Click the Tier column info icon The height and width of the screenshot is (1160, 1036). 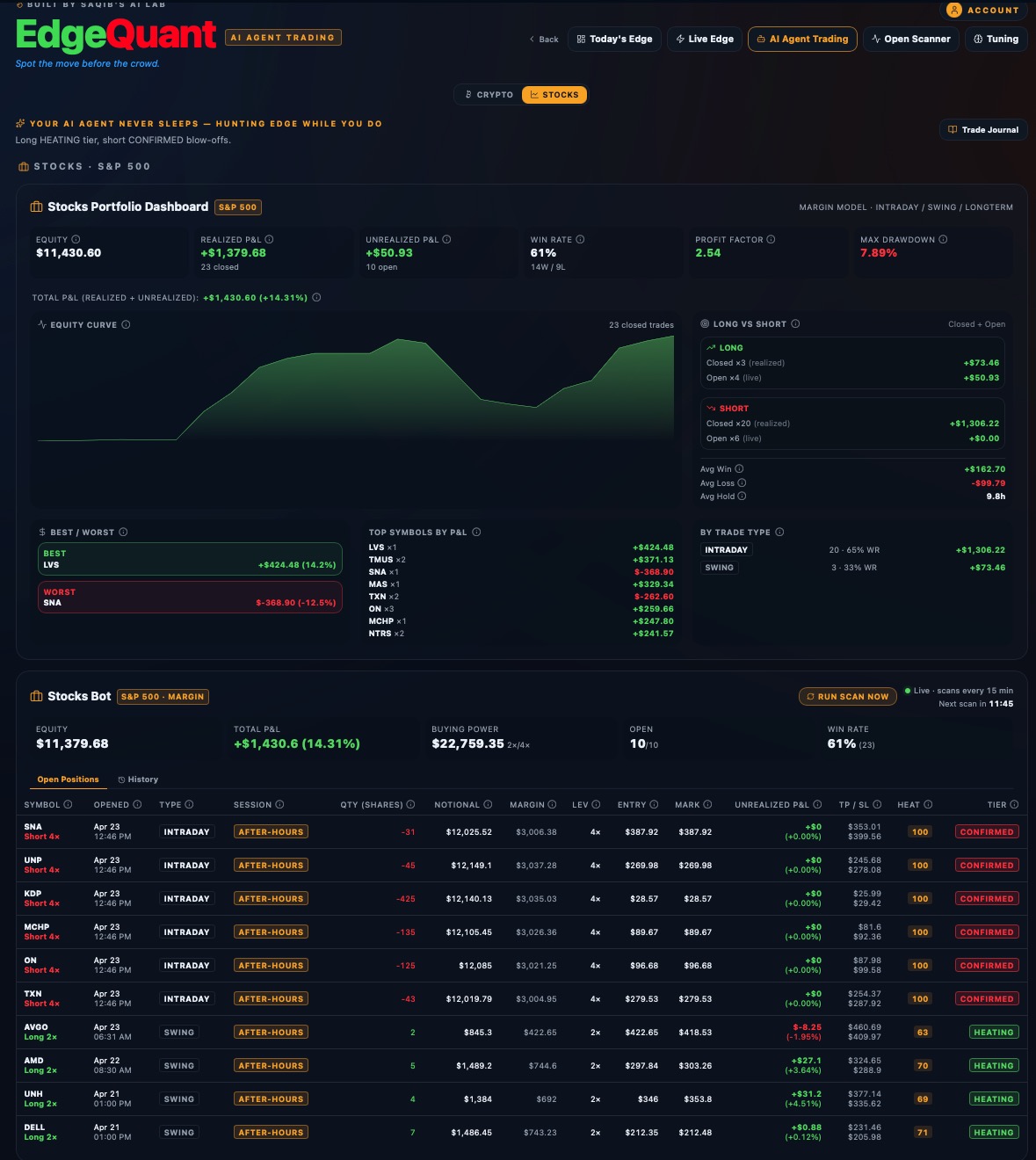[1013, 804]
